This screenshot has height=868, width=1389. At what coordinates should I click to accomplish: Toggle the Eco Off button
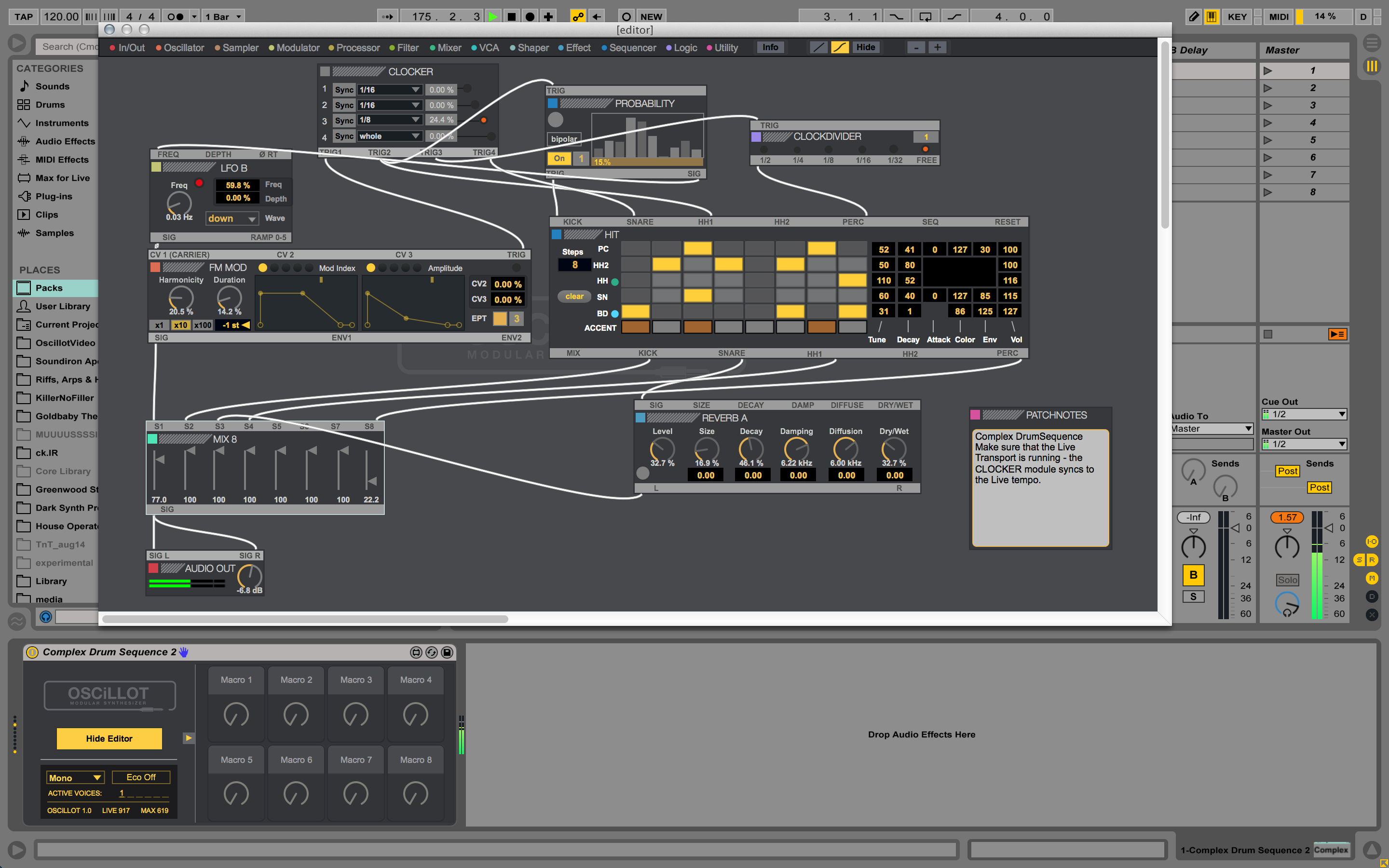141,777
